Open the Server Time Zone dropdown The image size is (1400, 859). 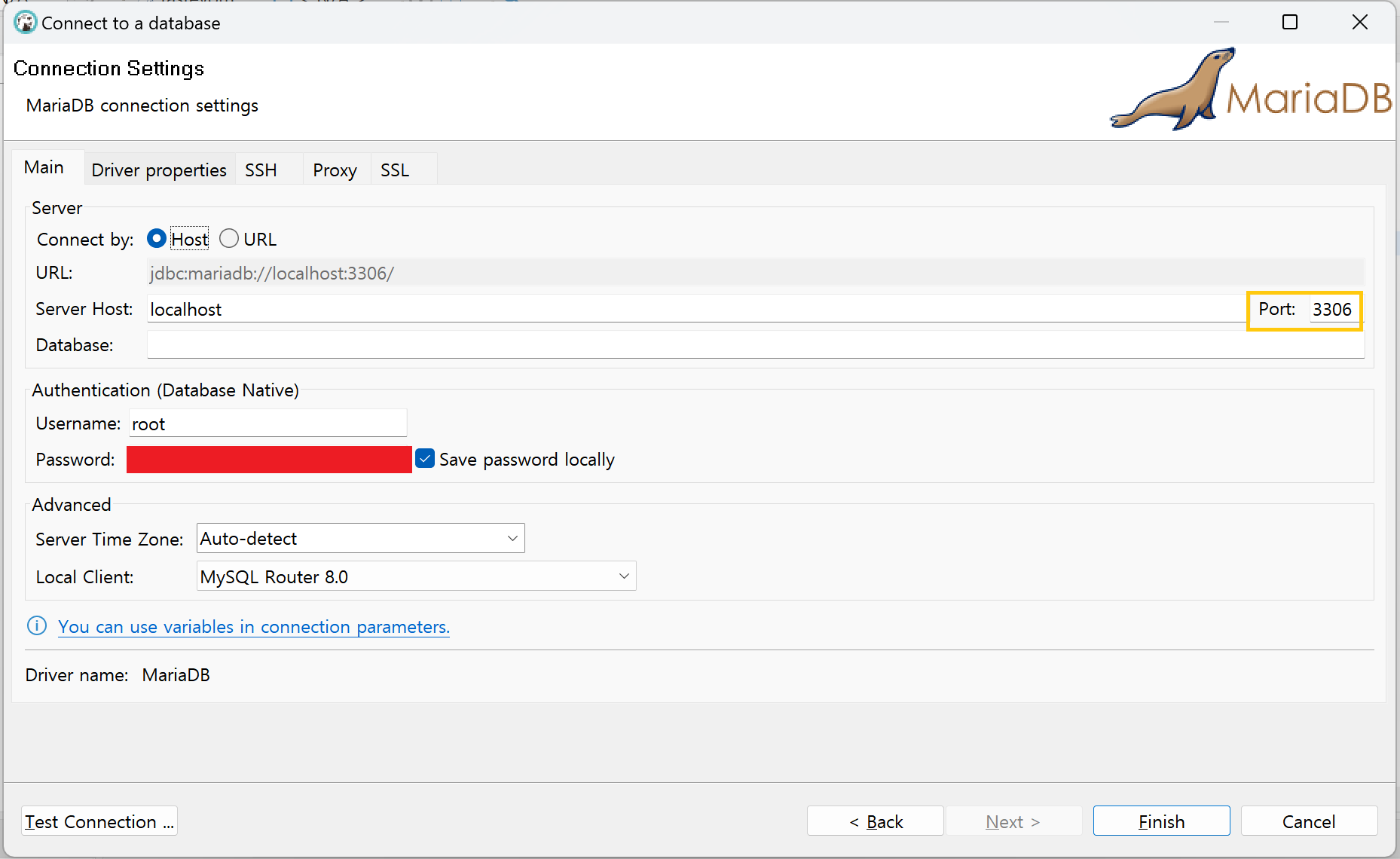(x=360, y=539)
